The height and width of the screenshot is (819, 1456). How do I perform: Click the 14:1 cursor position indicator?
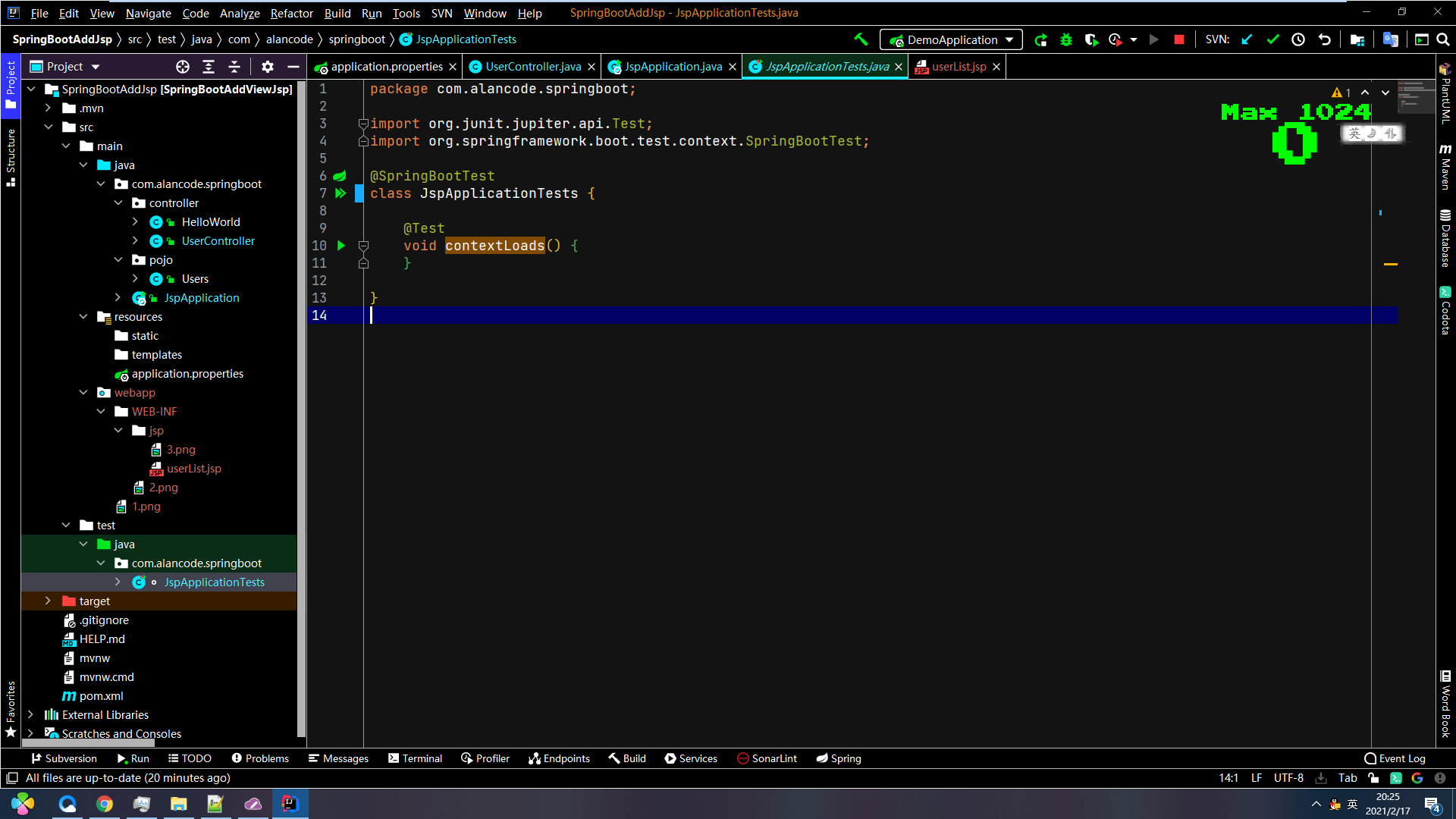(1228, 778)
